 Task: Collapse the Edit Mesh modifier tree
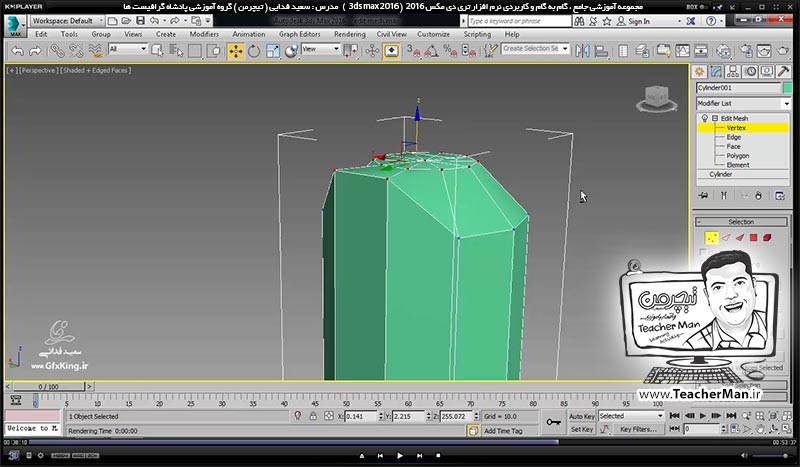(715, 118)
